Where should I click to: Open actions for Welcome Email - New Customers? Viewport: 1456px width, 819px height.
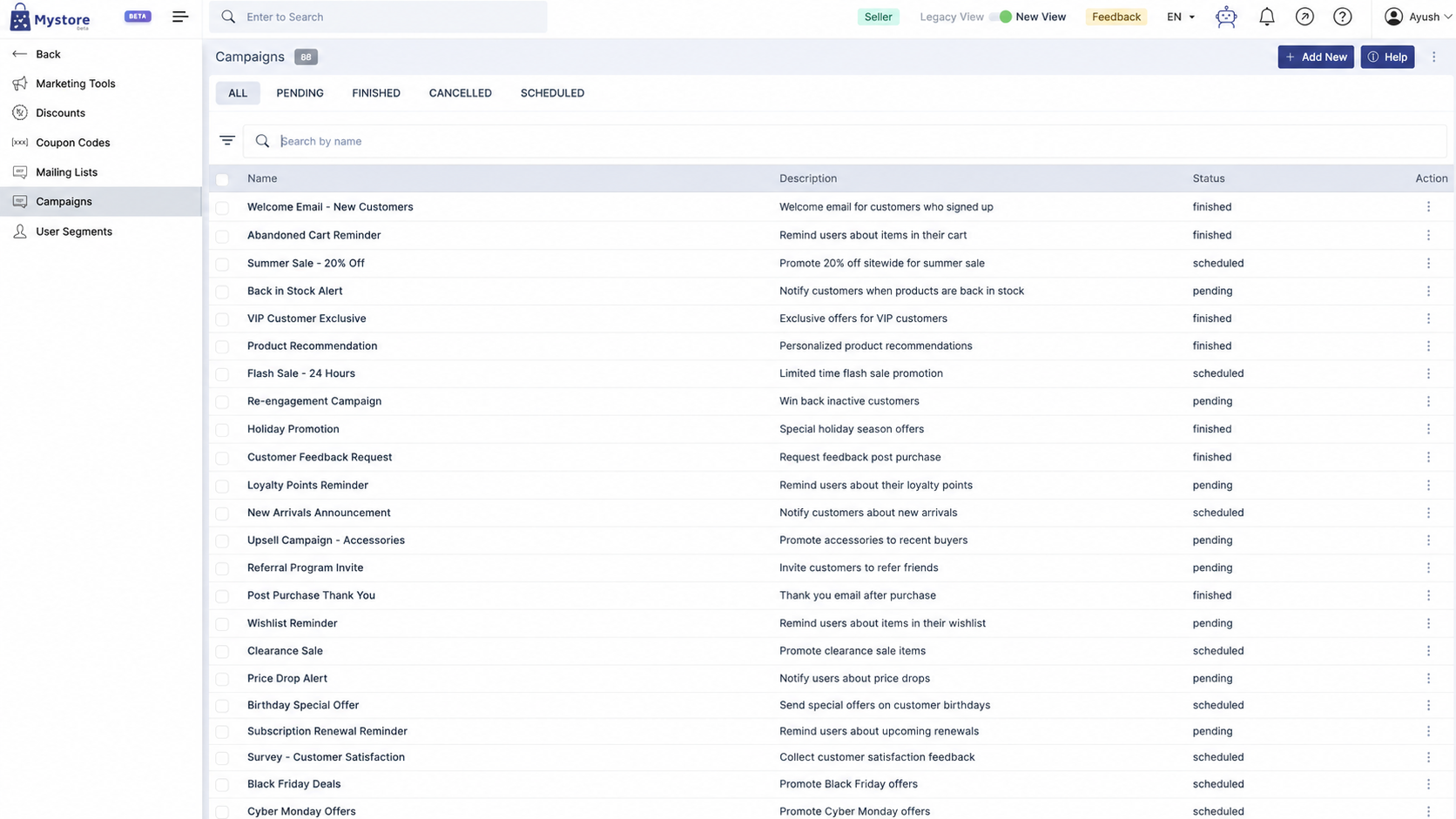[x=1428, y=207]
